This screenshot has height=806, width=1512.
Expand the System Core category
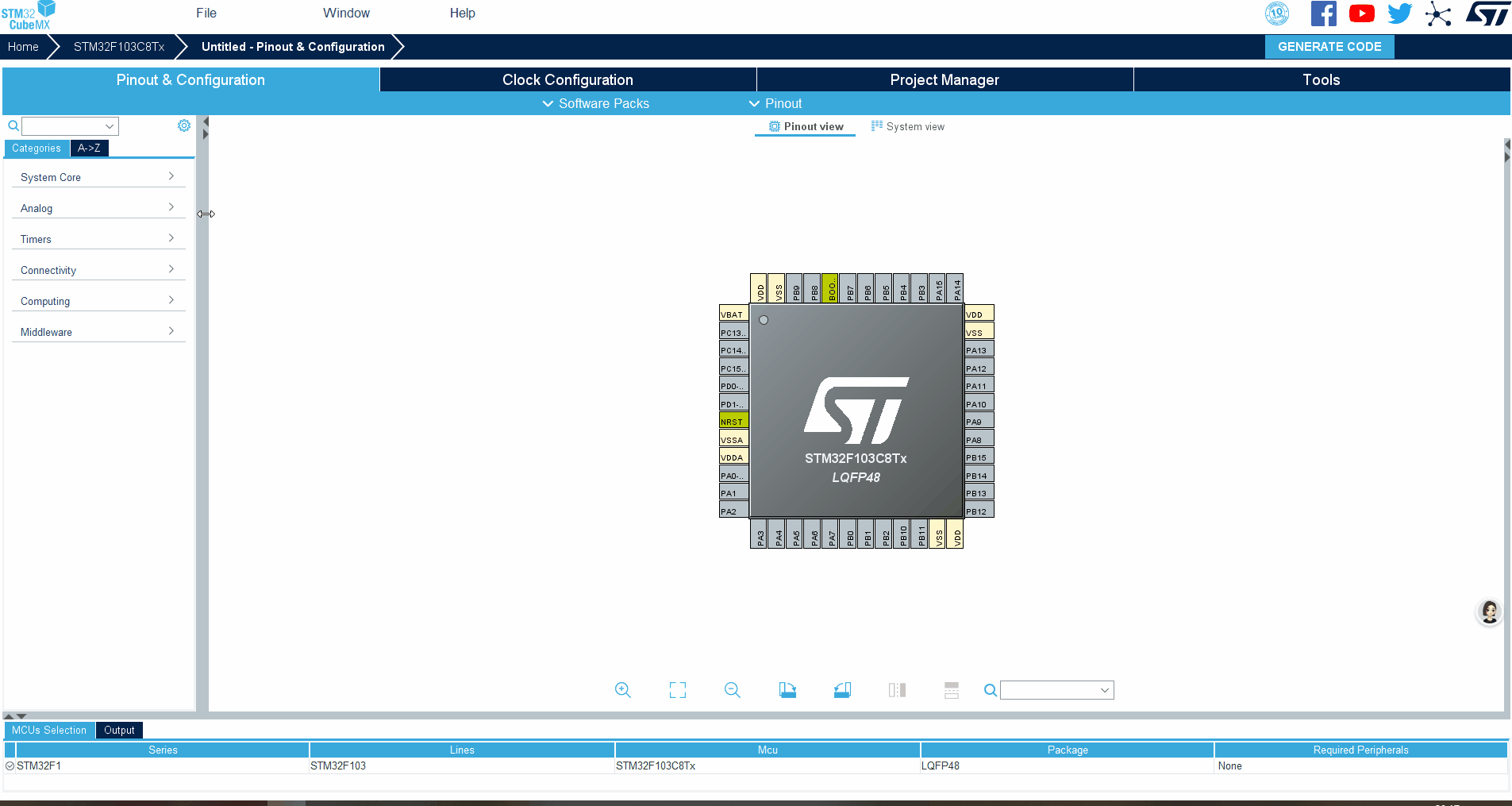coord(98,177)
